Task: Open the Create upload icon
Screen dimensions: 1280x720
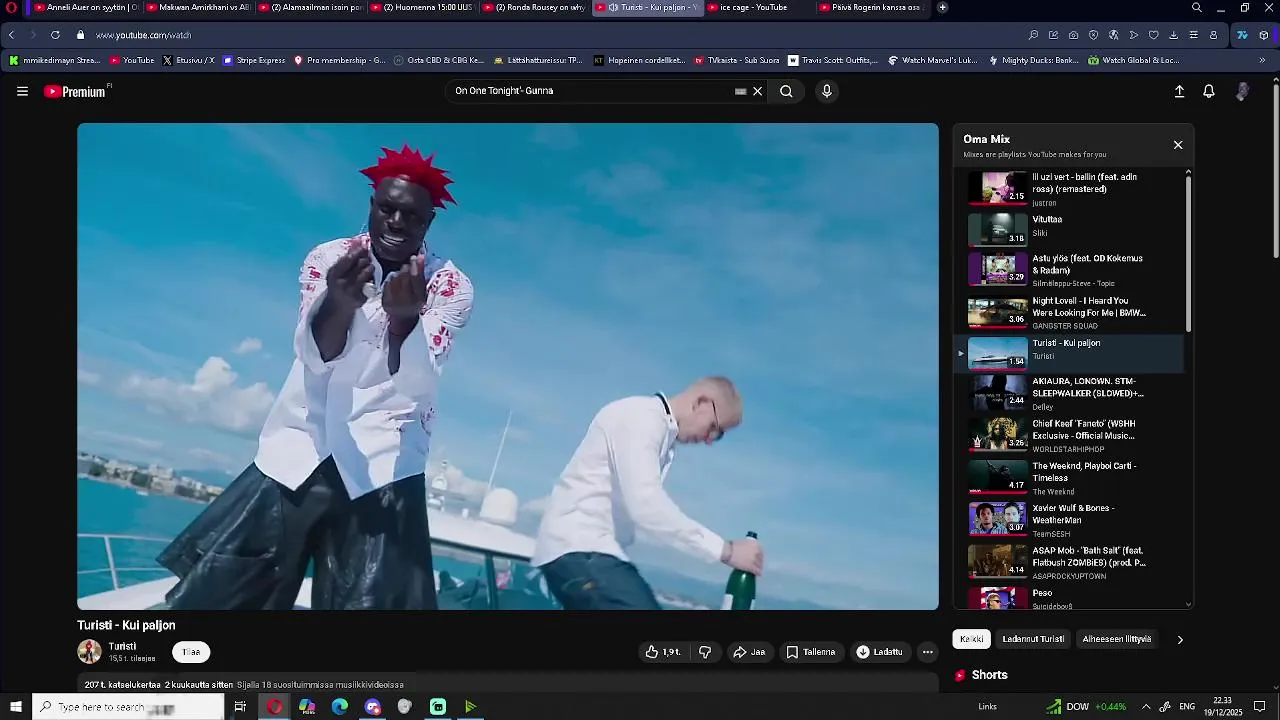Action: (1179, 91)
